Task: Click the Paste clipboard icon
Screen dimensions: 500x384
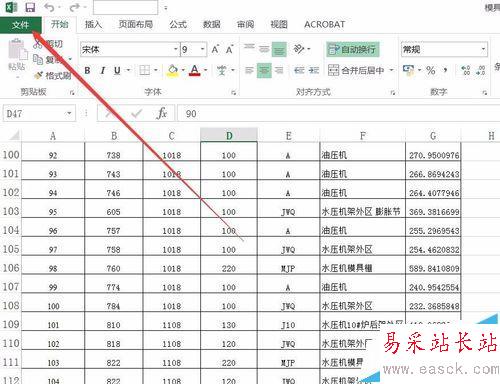Action: click(17, 50)
